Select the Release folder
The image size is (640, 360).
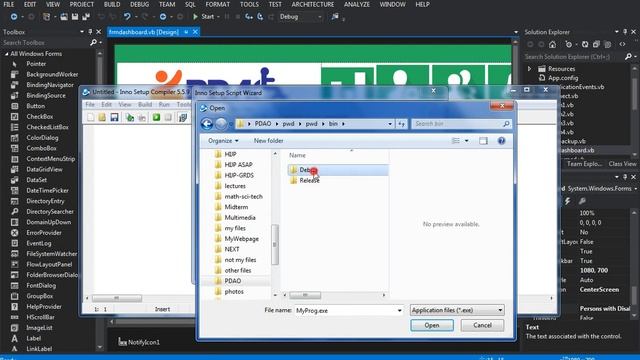(309, 180)
